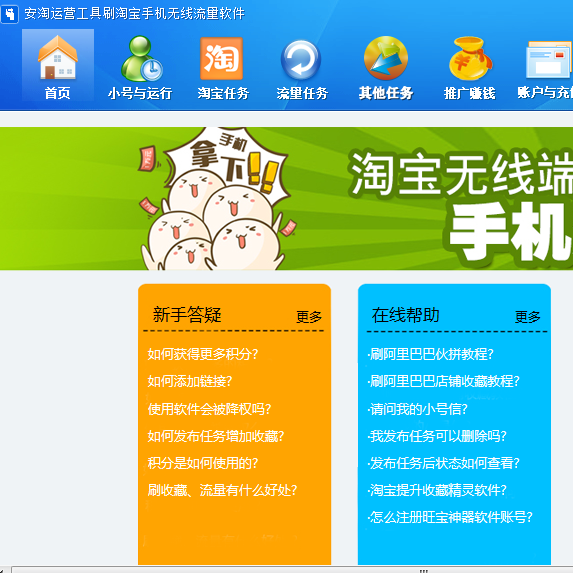
Task: Open 淘宝提升收藏精灵软件? help link
Action: (x=437, y=490)
